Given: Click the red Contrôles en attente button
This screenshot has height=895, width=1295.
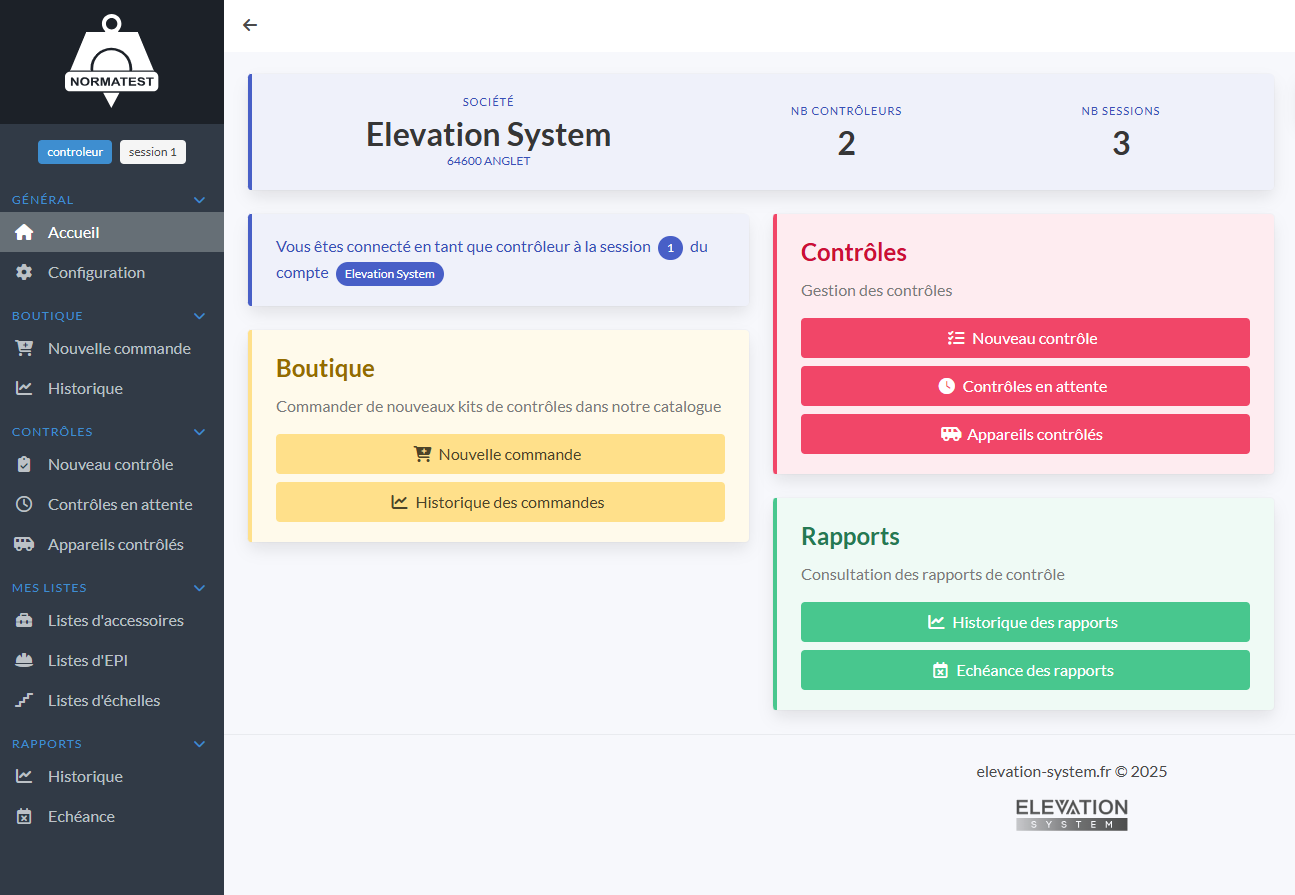Looking at the screenshot, I should pos(1025,386).
